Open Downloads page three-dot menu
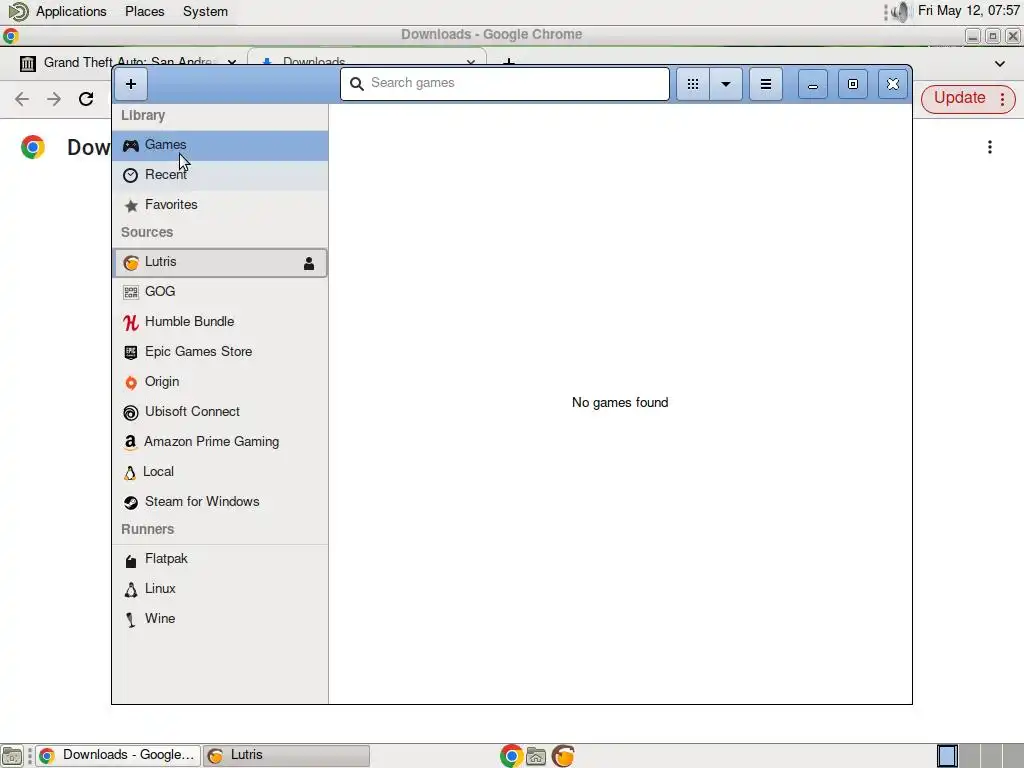 tap(989, 148)
